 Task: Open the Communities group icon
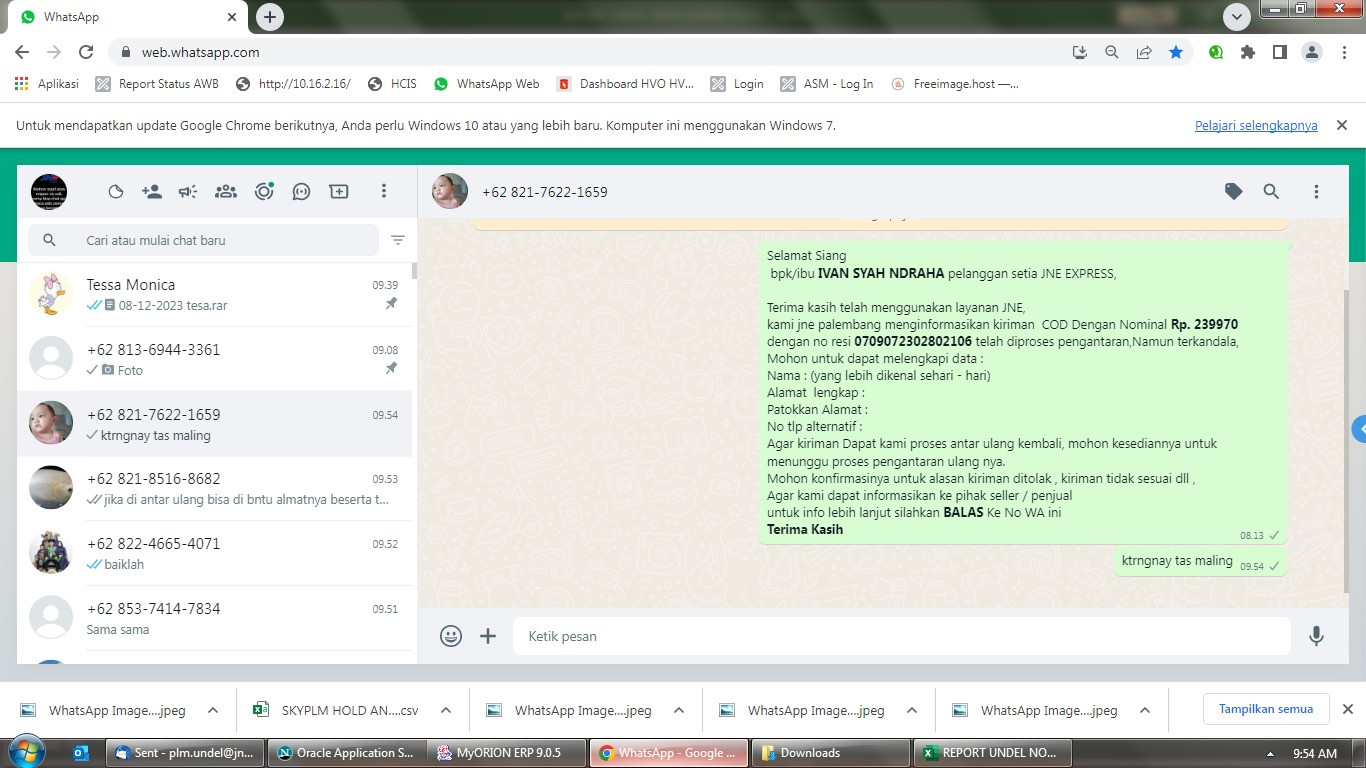click(226, 192)
